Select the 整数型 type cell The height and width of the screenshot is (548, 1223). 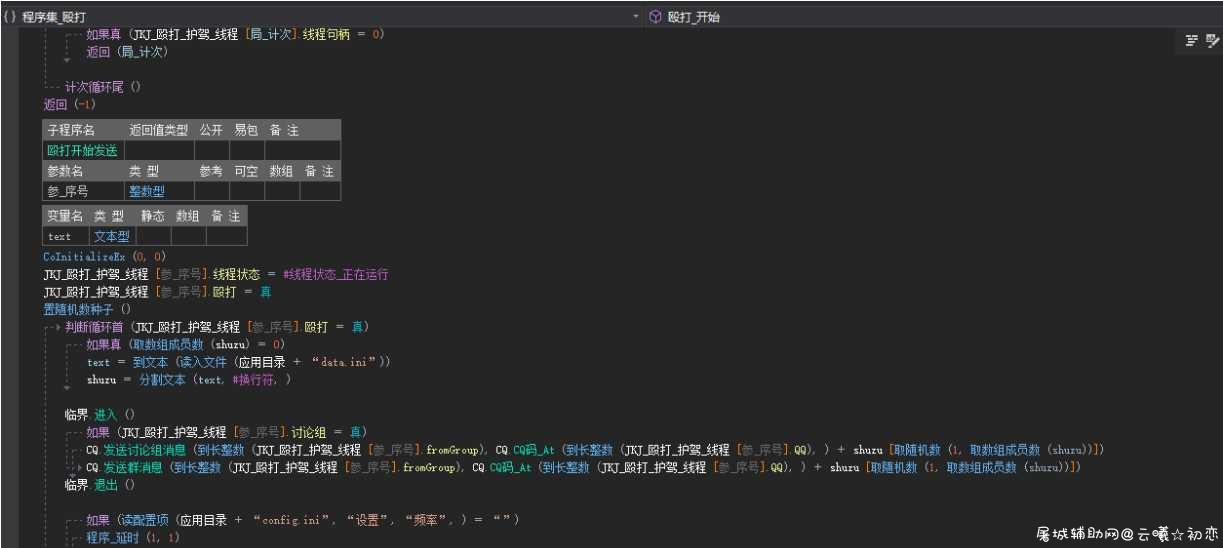pos(146,191)
